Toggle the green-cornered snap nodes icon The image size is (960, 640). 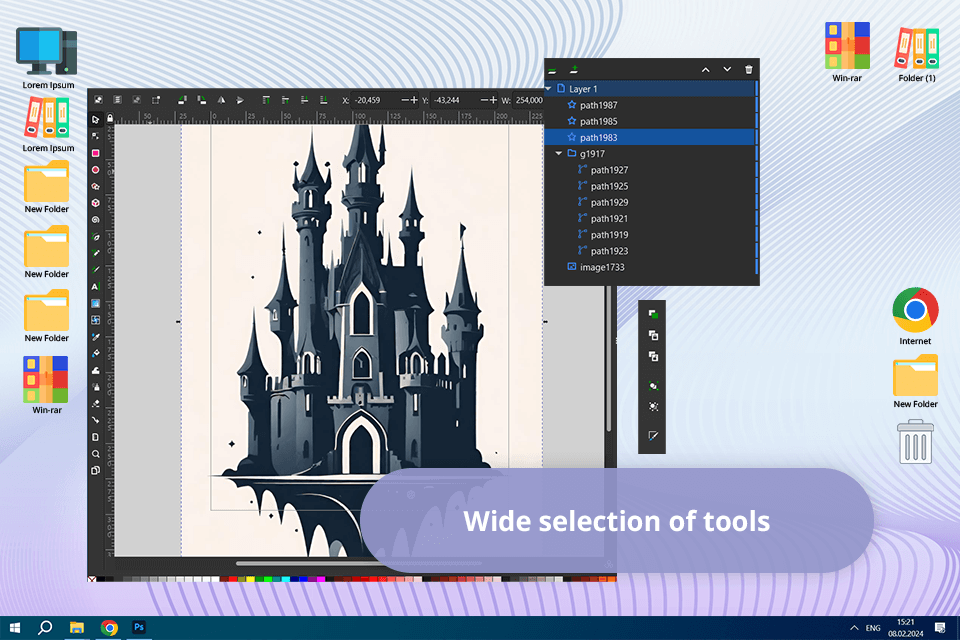click(x=653, y=386)
